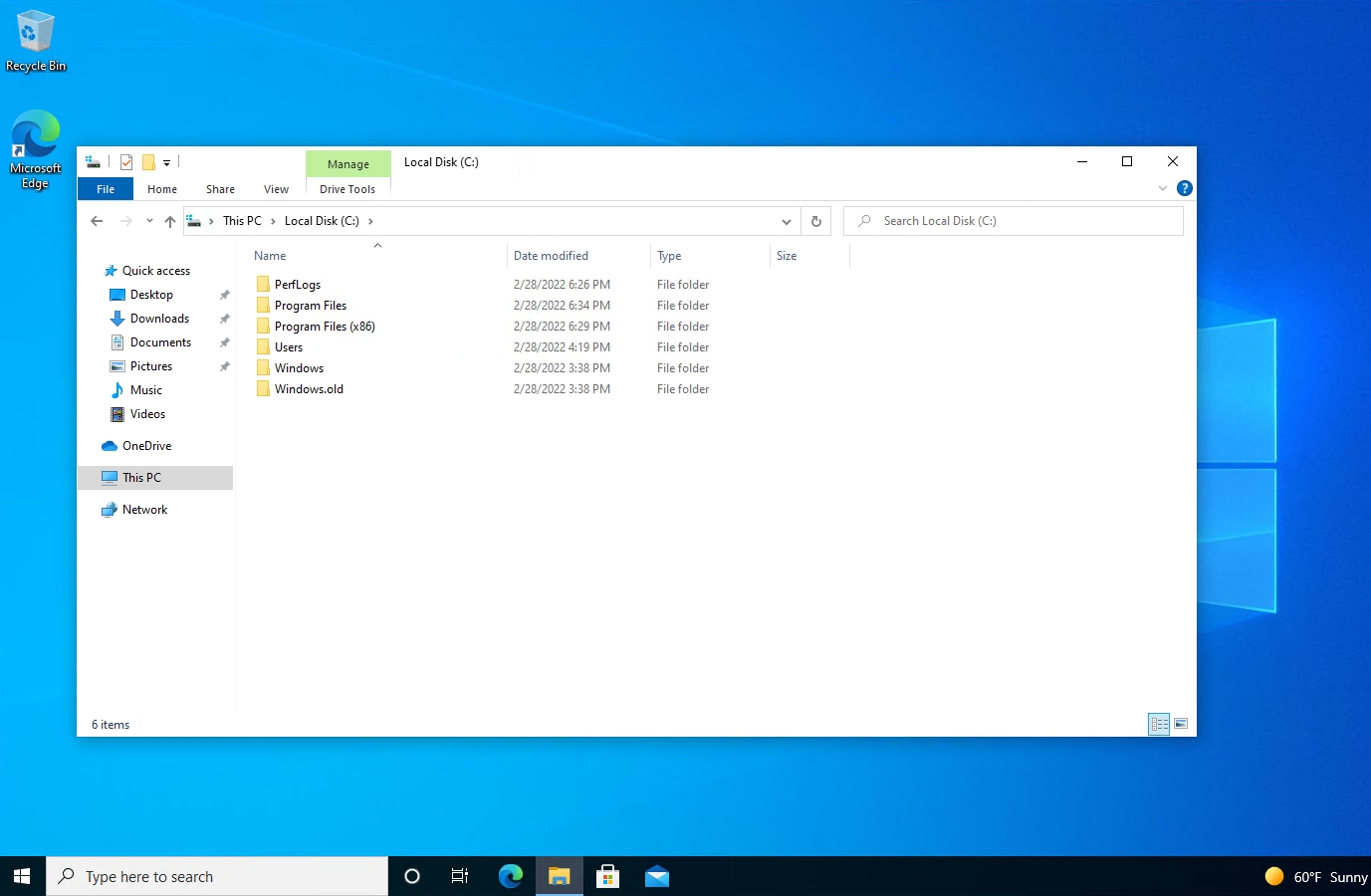Open OneDrive in the navigation pane
1371x896 pixels.
click(x=145, y=445)
